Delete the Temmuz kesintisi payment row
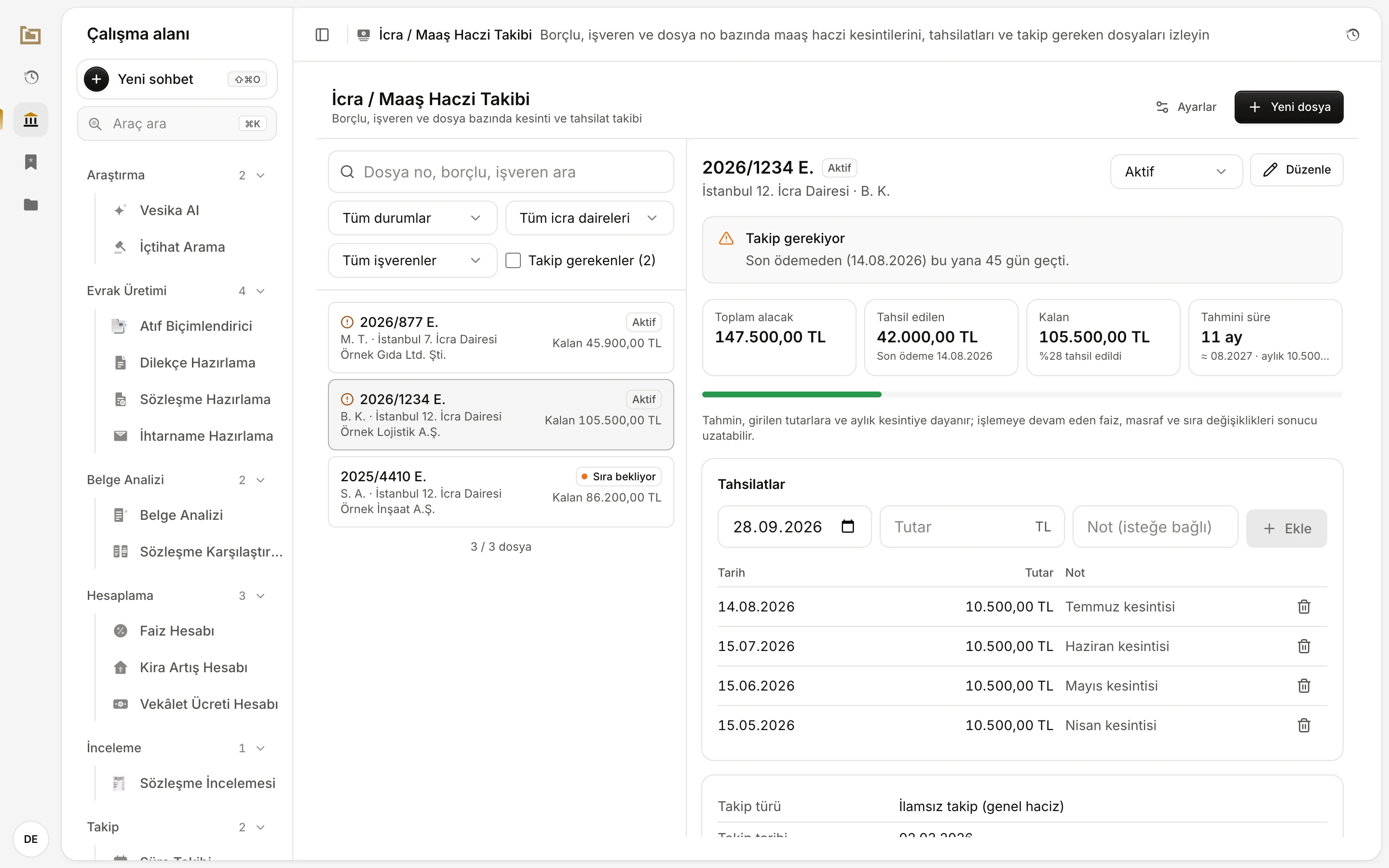Screen dimensions: 1389x868 1304,607
